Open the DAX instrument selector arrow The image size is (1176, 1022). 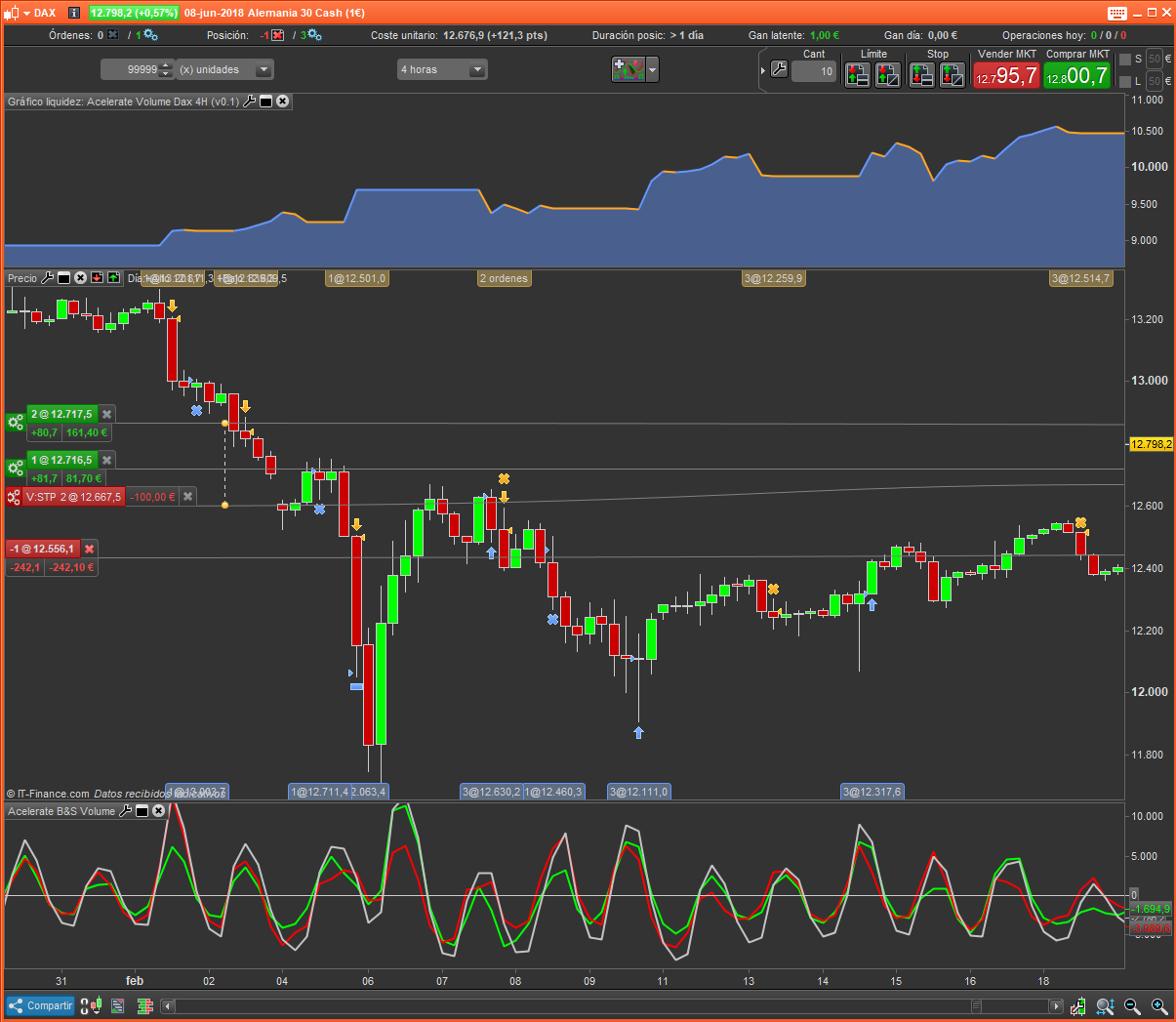(26, 13)
